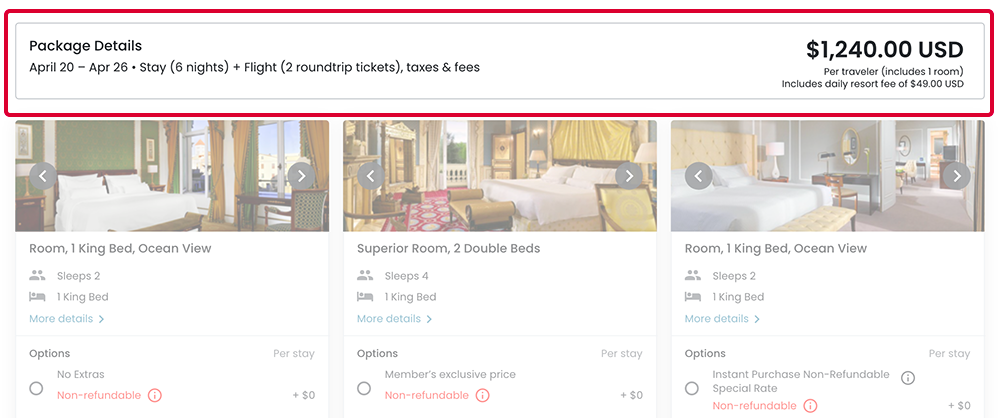Expand More details on third room card
The image size is (1000, 418).
(x=723, y=319)
